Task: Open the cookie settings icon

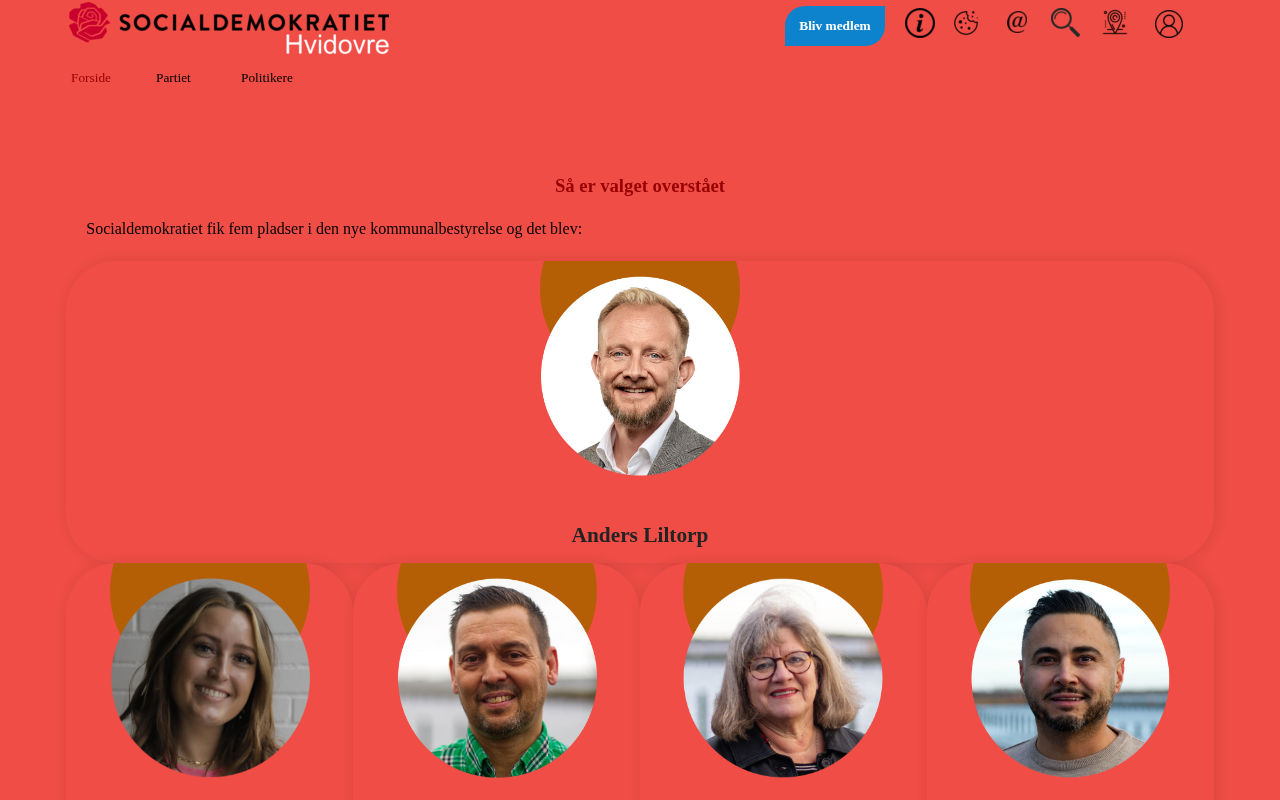Action: point(966,23)
